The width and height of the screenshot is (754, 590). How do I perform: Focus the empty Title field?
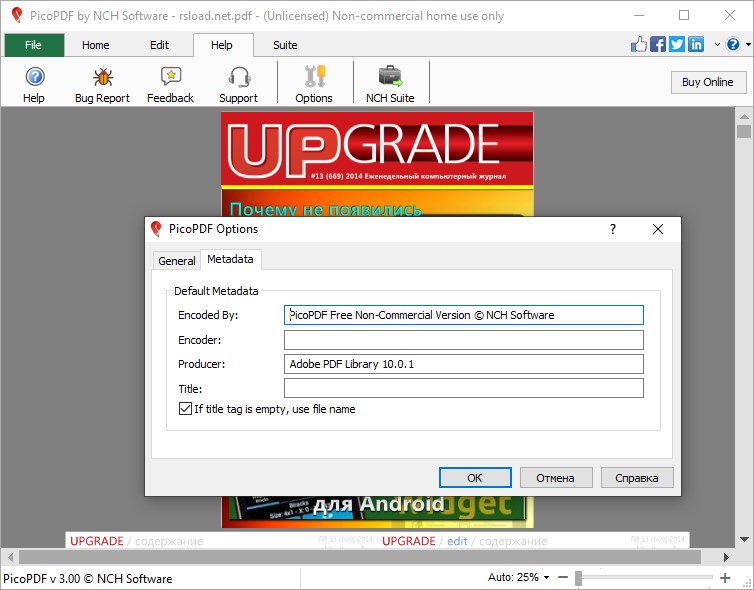pyautogui.click(x=464, y=388)
